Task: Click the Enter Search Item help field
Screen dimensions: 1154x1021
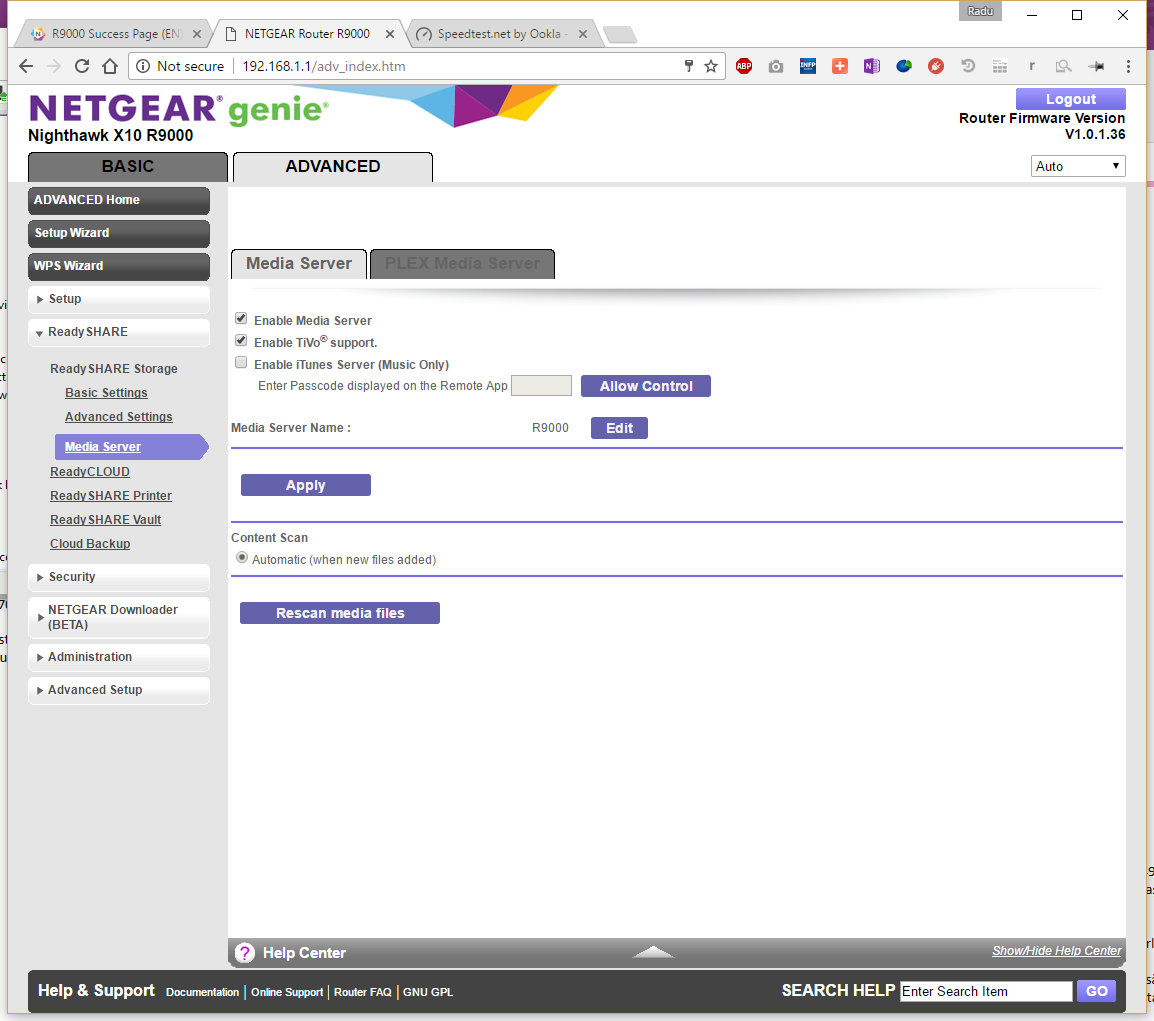Action: (x=985, y=991)
